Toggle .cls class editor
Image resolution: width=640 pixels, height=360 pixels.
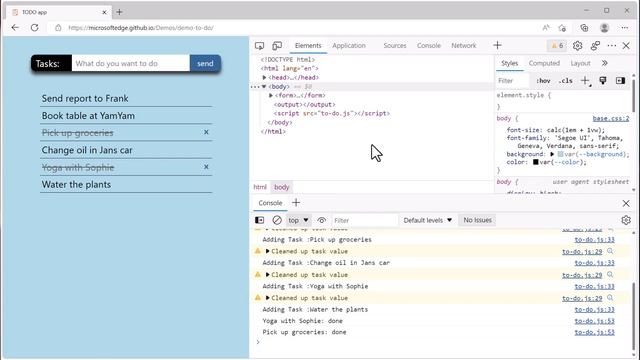pyautogui.click(x=566, y=81)
